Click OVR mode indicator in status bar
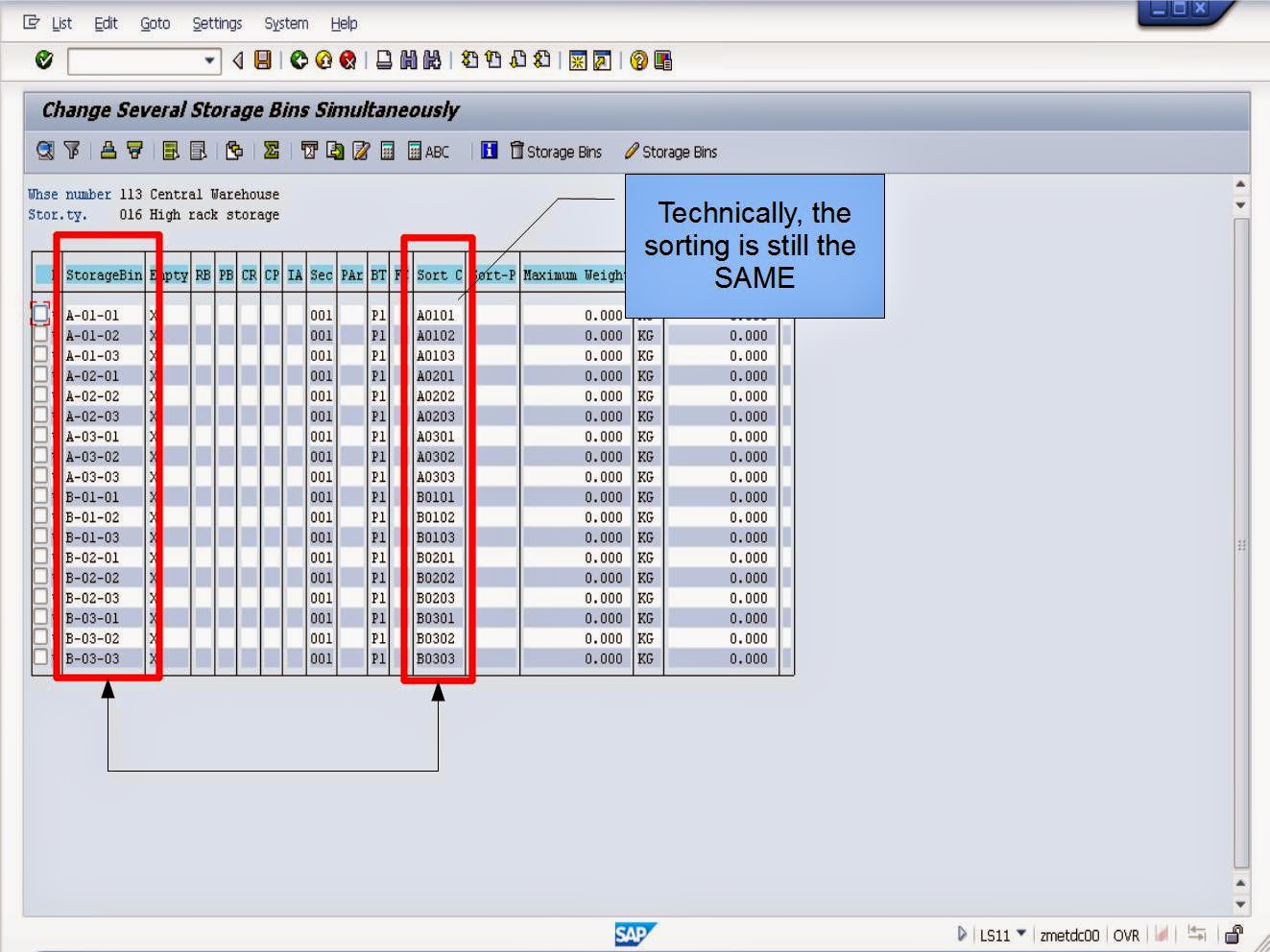Viewport: 1270px width, 952px height. coord(1128,935)
